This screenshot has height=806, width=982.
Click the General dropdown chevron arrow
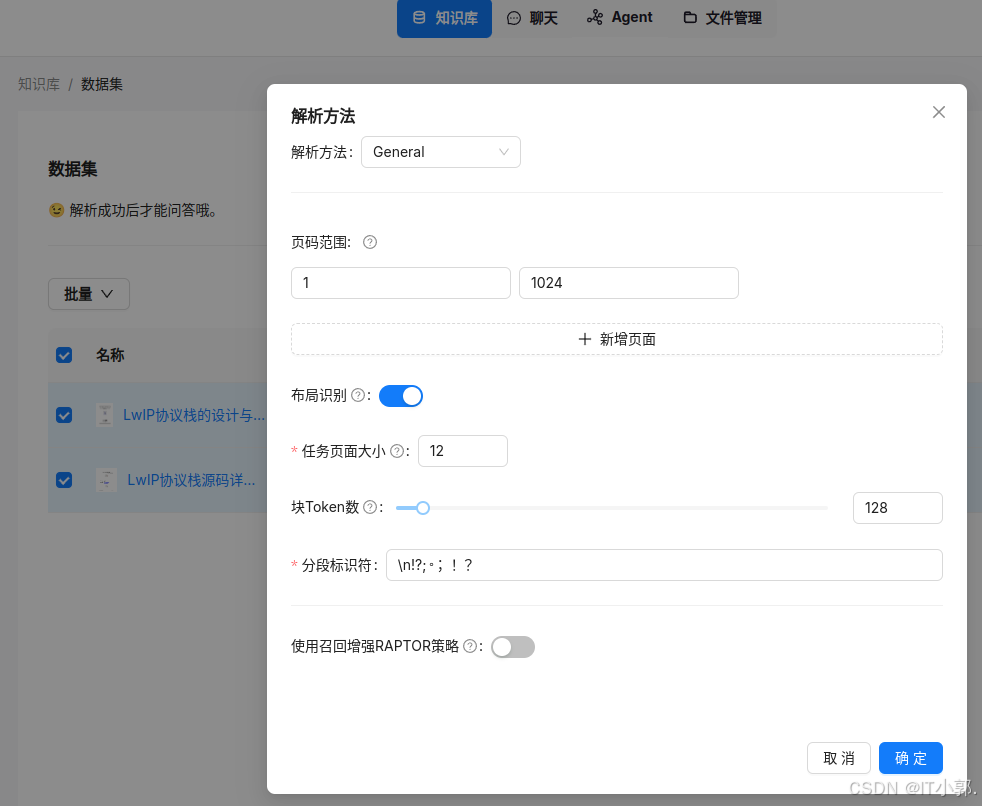tap(504, 152)
